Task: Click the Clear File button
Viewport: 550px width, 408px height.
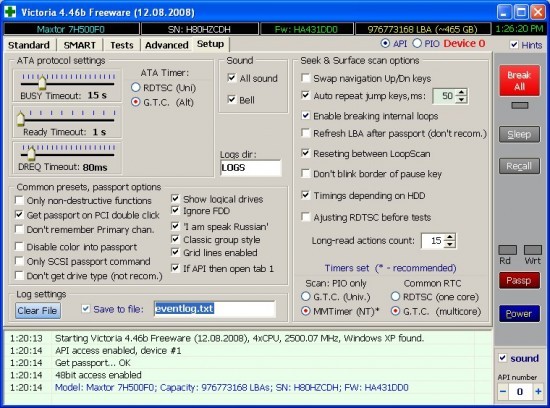Action: pyautogui.click(x=38, y=310)
